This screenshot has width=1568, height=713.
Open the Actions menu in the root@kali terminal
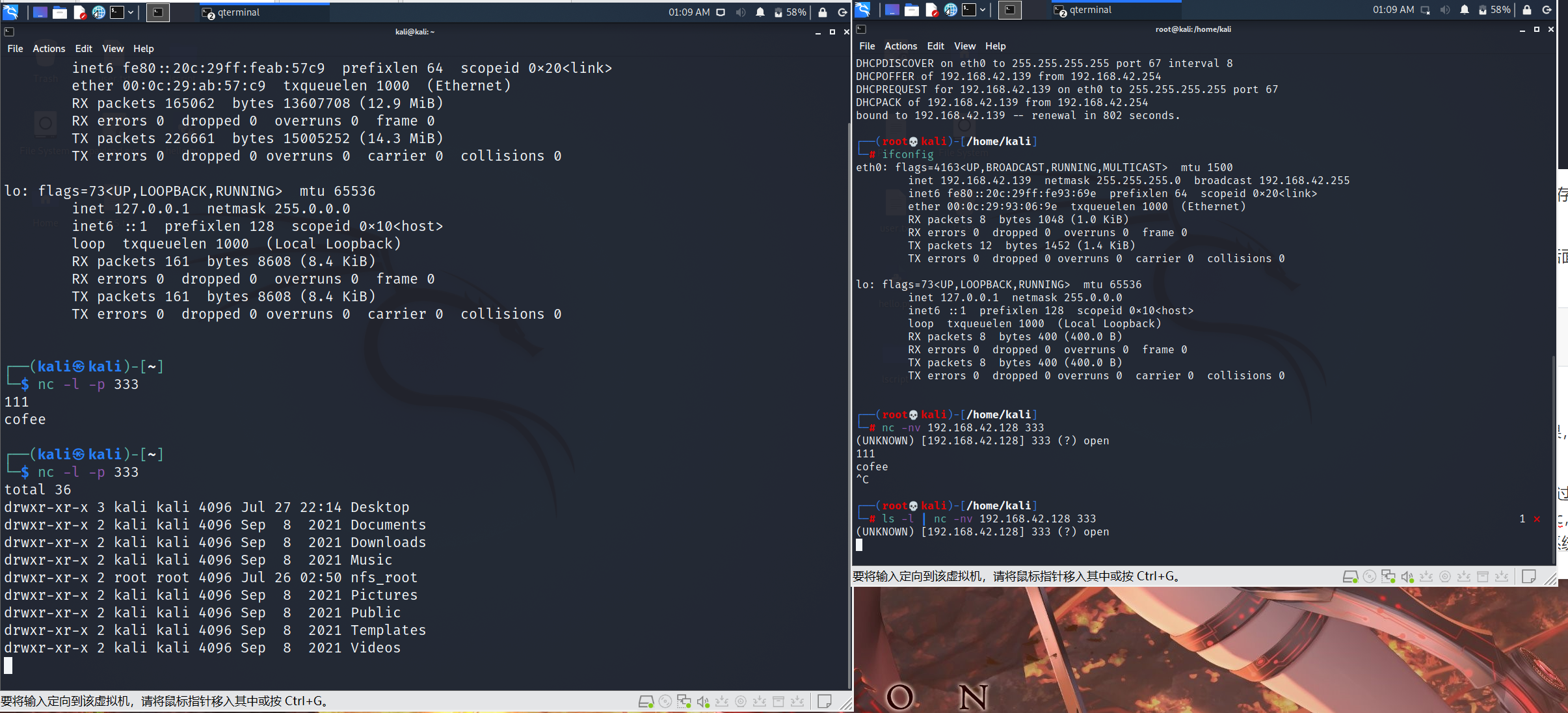[x=901, y=46]
